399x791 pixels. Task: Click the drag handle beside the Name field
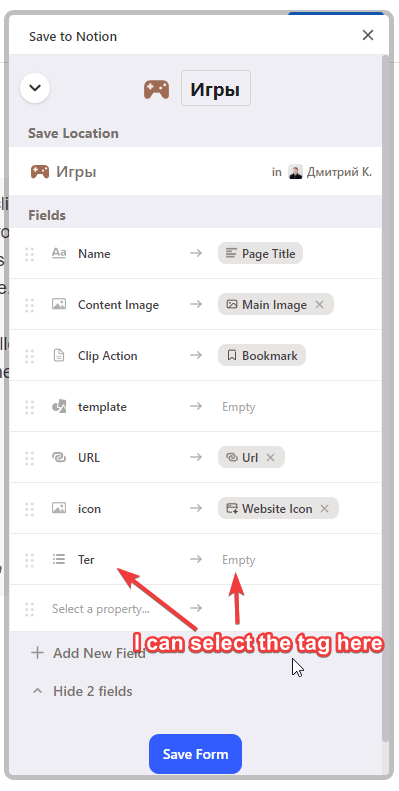30,254
